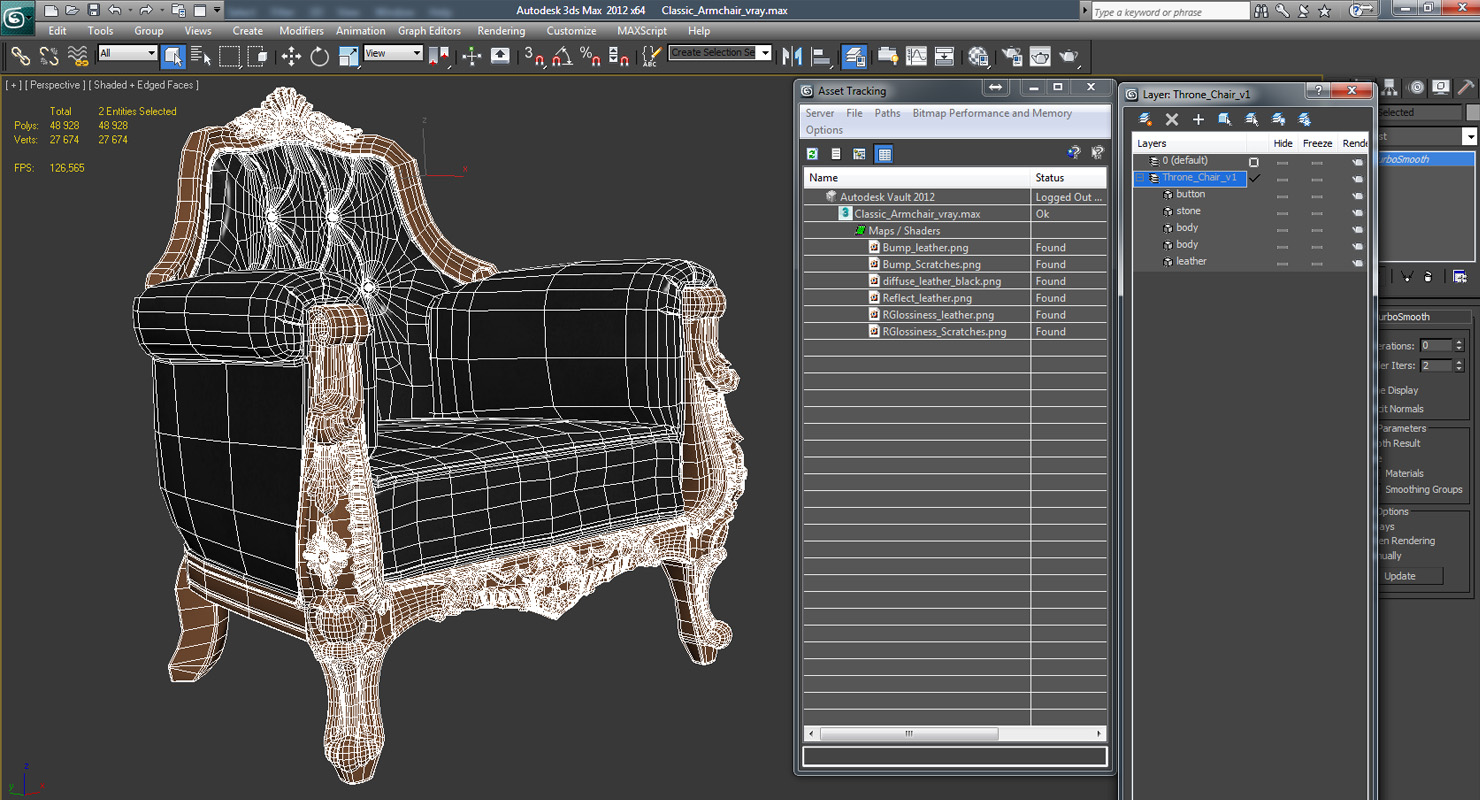Choose the Rectangular Selection Region tool
This screenshot has width=1480, height=800.
[230, 56]
